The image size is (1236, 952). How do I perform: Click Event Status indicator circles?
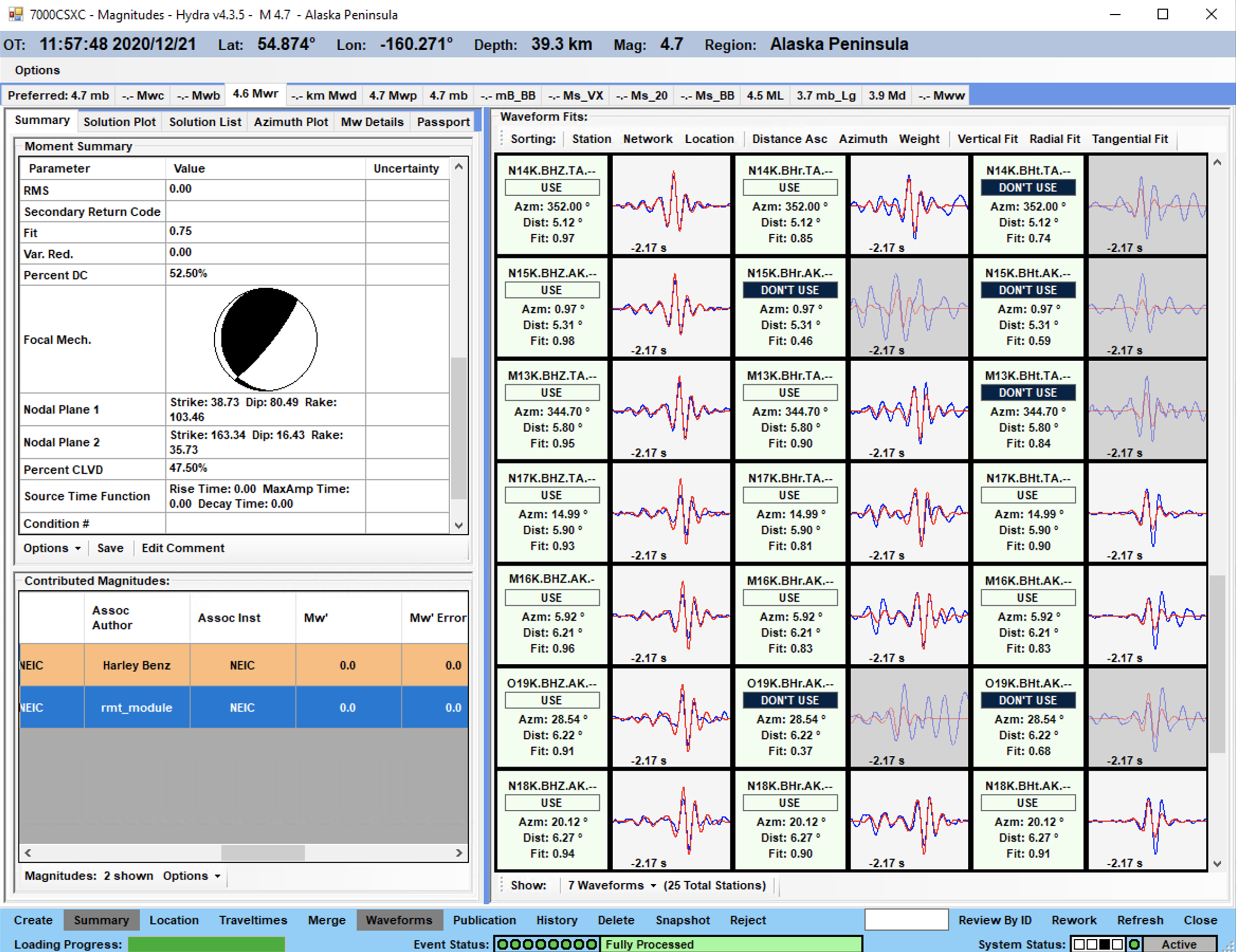point(546,944)
